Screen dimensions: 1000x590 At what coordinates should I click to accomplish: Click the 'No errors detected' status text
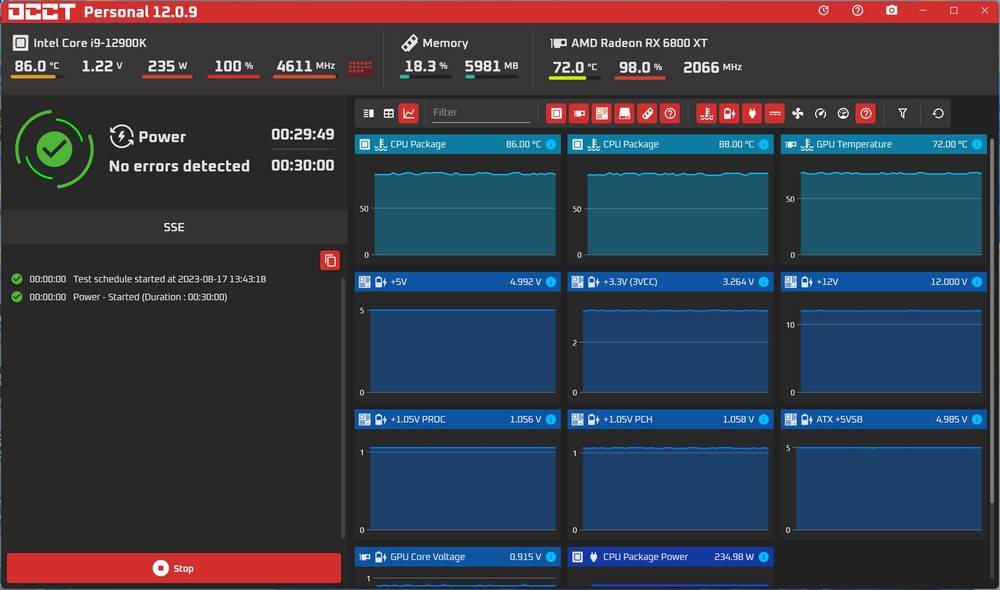pyautogui.click(x=179, y=166)
